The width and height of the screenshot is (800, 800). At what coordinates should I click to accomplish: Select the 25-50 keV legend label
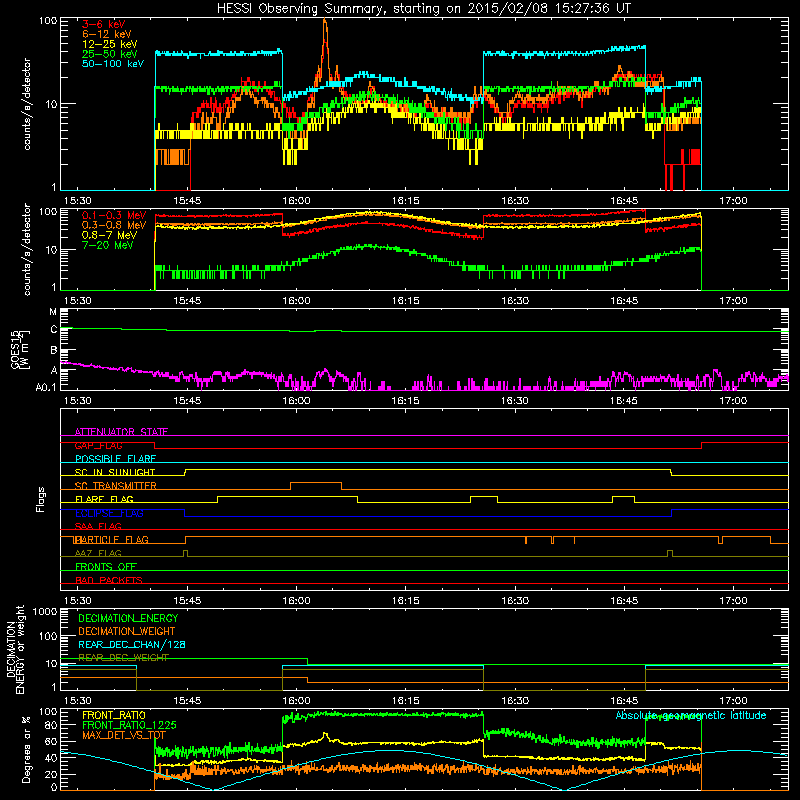point(109,54)
